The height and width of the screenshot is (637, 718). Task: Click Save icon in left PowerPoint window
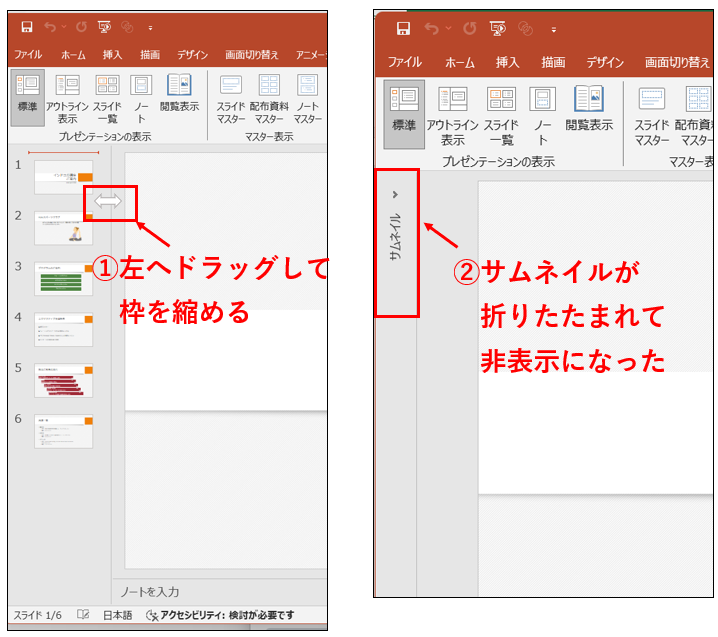[x=27, y=27]
